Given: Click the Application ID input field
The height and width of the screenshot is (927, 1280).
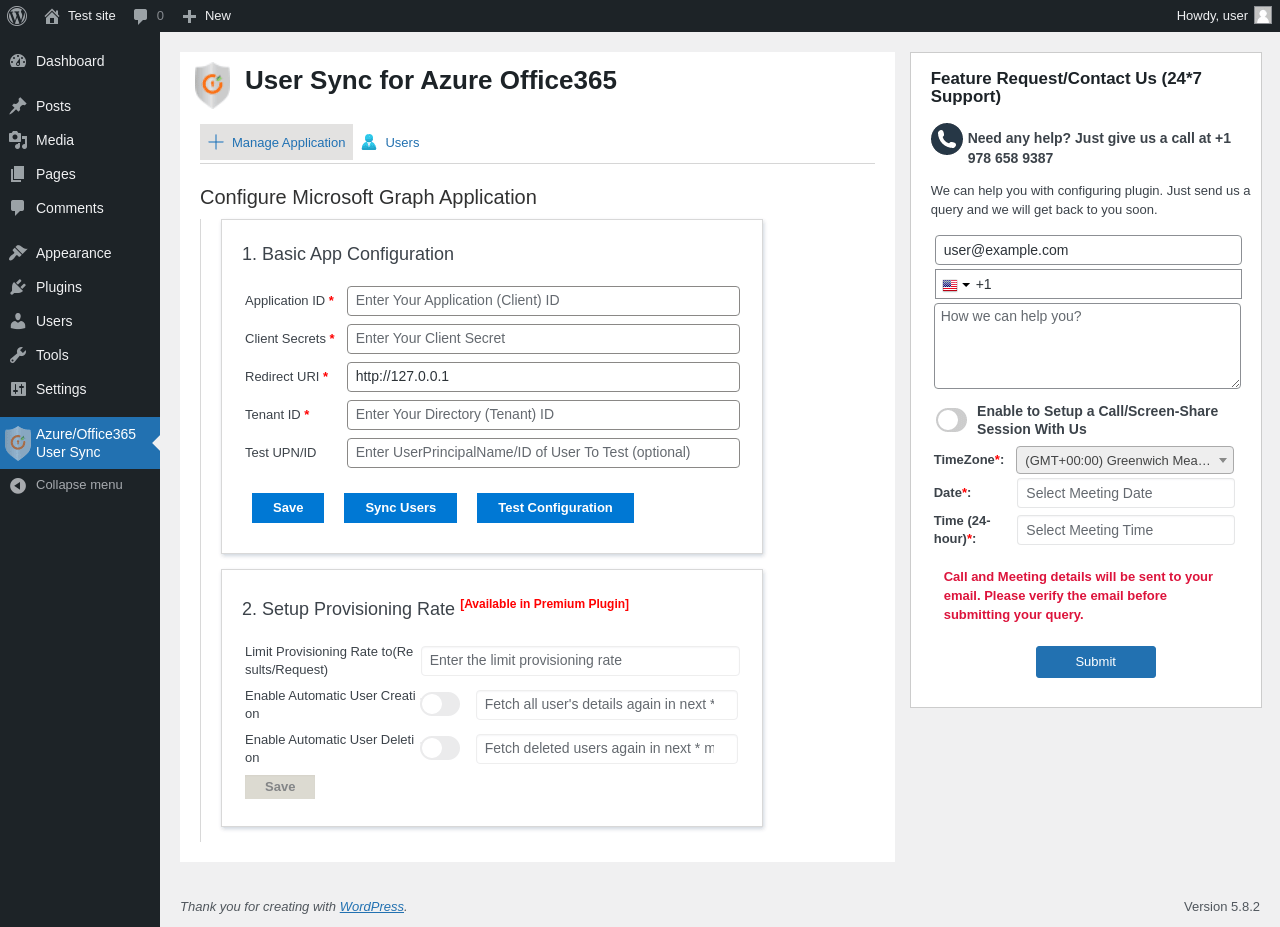Looking at the screenshot, I should pos(543,301).
